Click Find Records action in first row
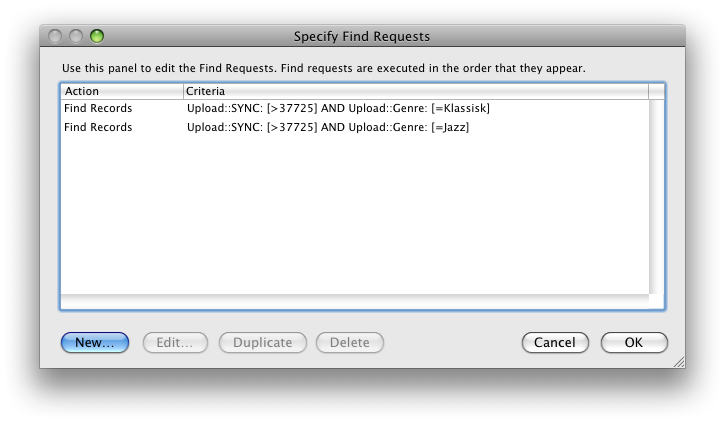Image resolution: width=725 pixels, height=423 pixels. [x=98, y=108]
